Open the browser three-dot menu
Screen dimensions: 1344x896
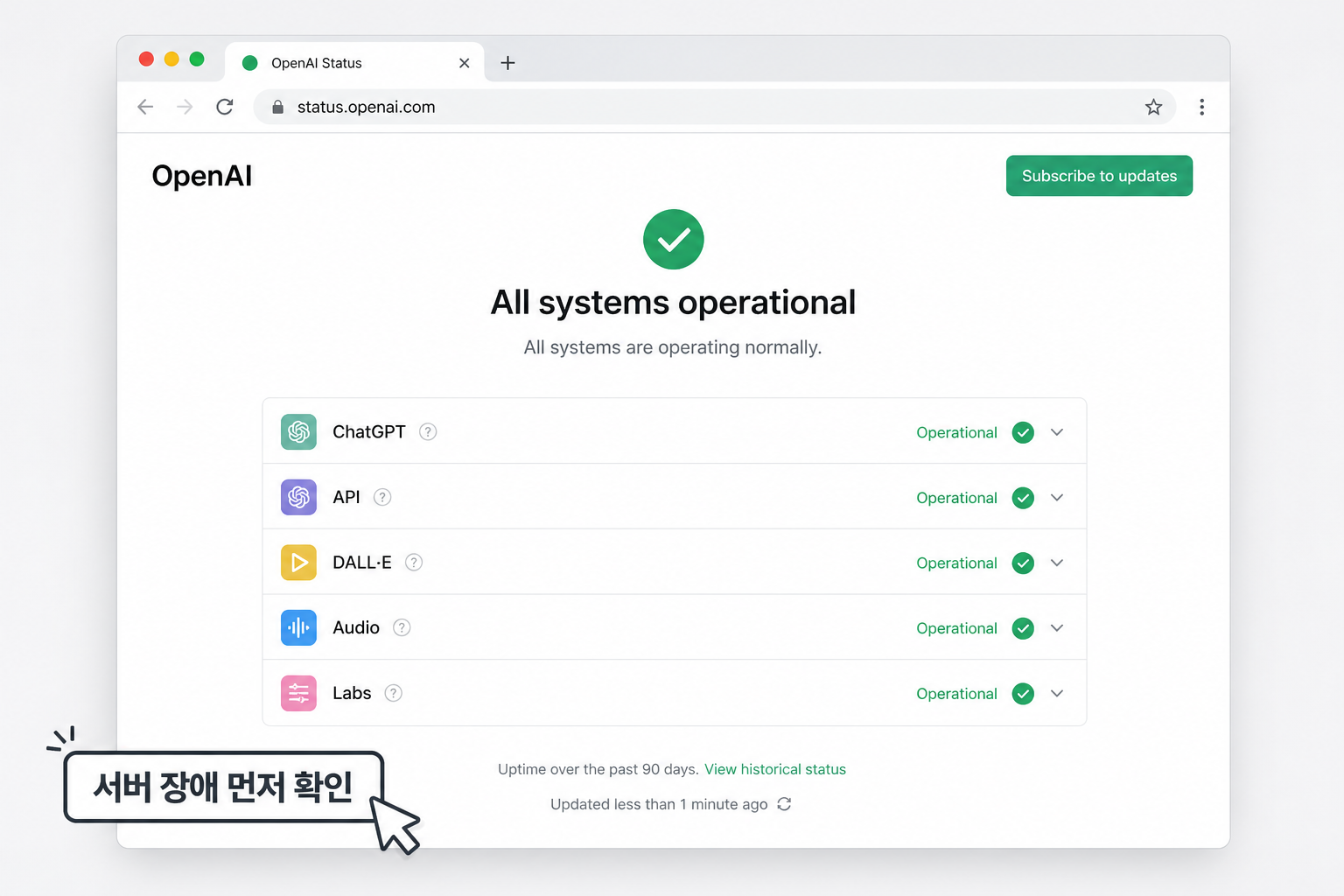(x=1201, y=107)
